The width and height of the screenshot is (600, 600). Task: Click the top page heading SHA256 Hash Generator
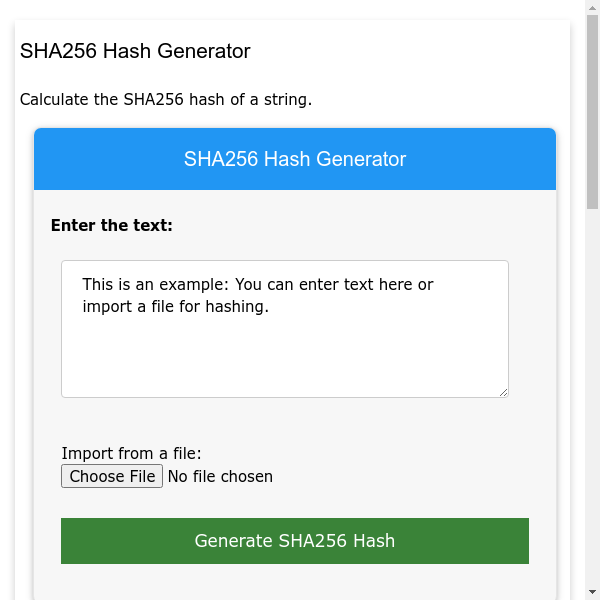click(x=135, y=51)
